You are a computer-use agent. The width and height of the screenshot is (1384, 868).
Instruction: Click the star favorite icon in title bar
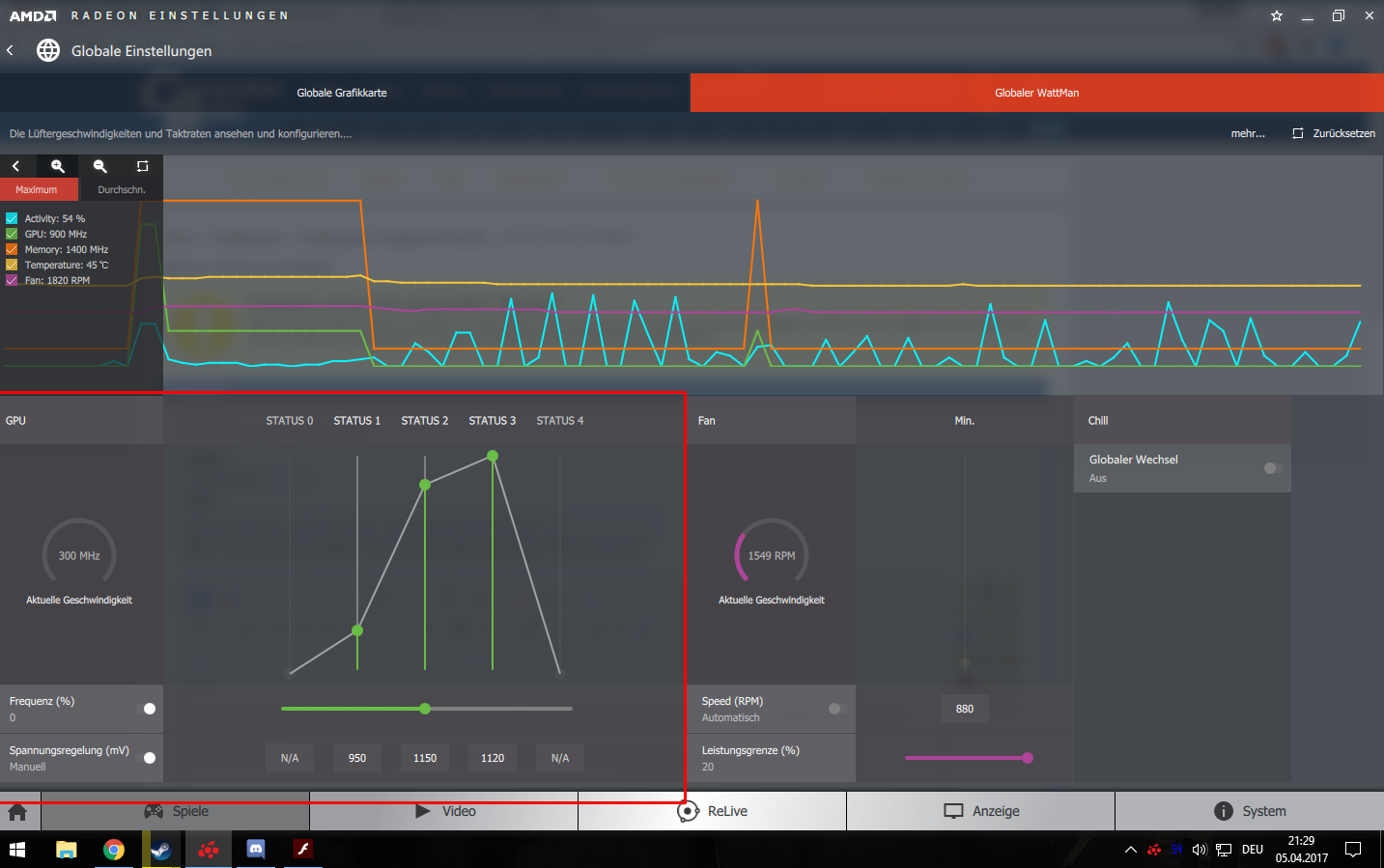[x=1277, y=15]
